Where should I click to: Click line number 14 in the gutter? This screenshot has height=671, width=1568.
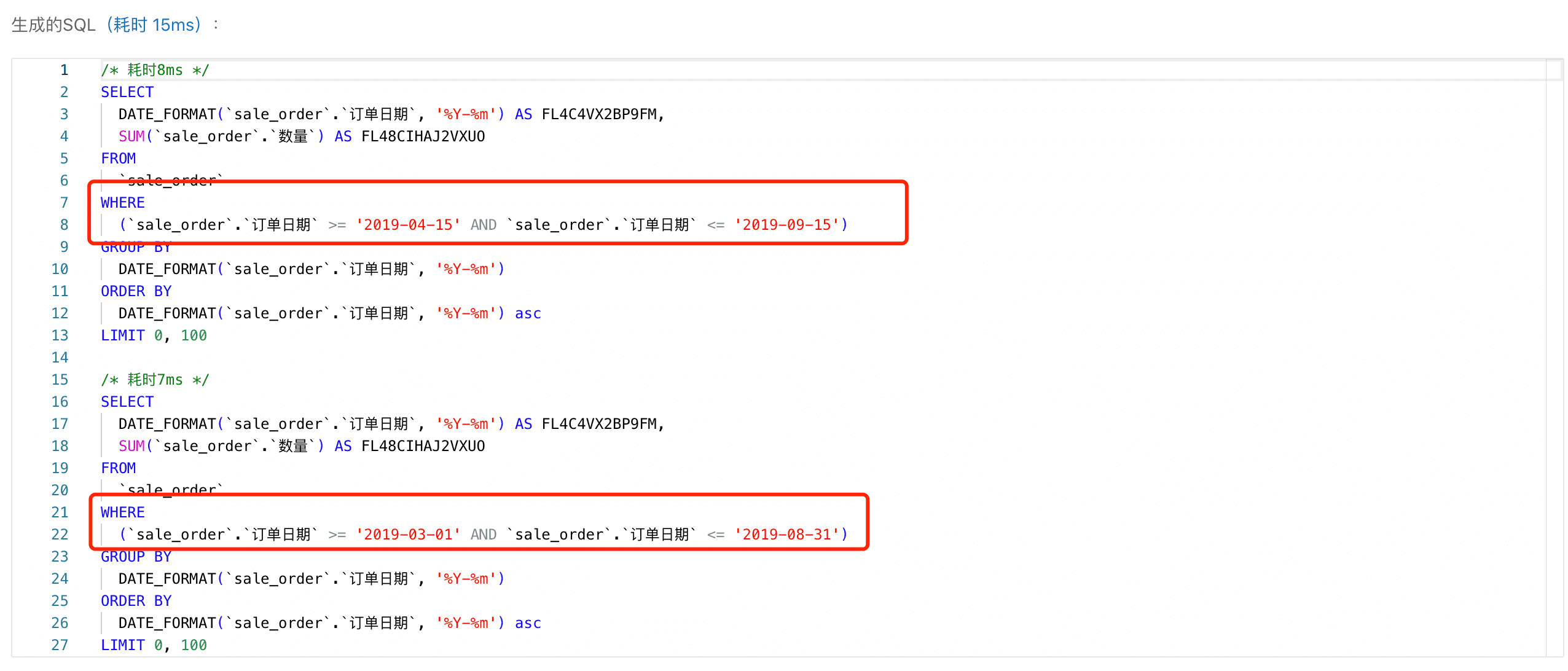pyautogui.click(x=60, y=358)
